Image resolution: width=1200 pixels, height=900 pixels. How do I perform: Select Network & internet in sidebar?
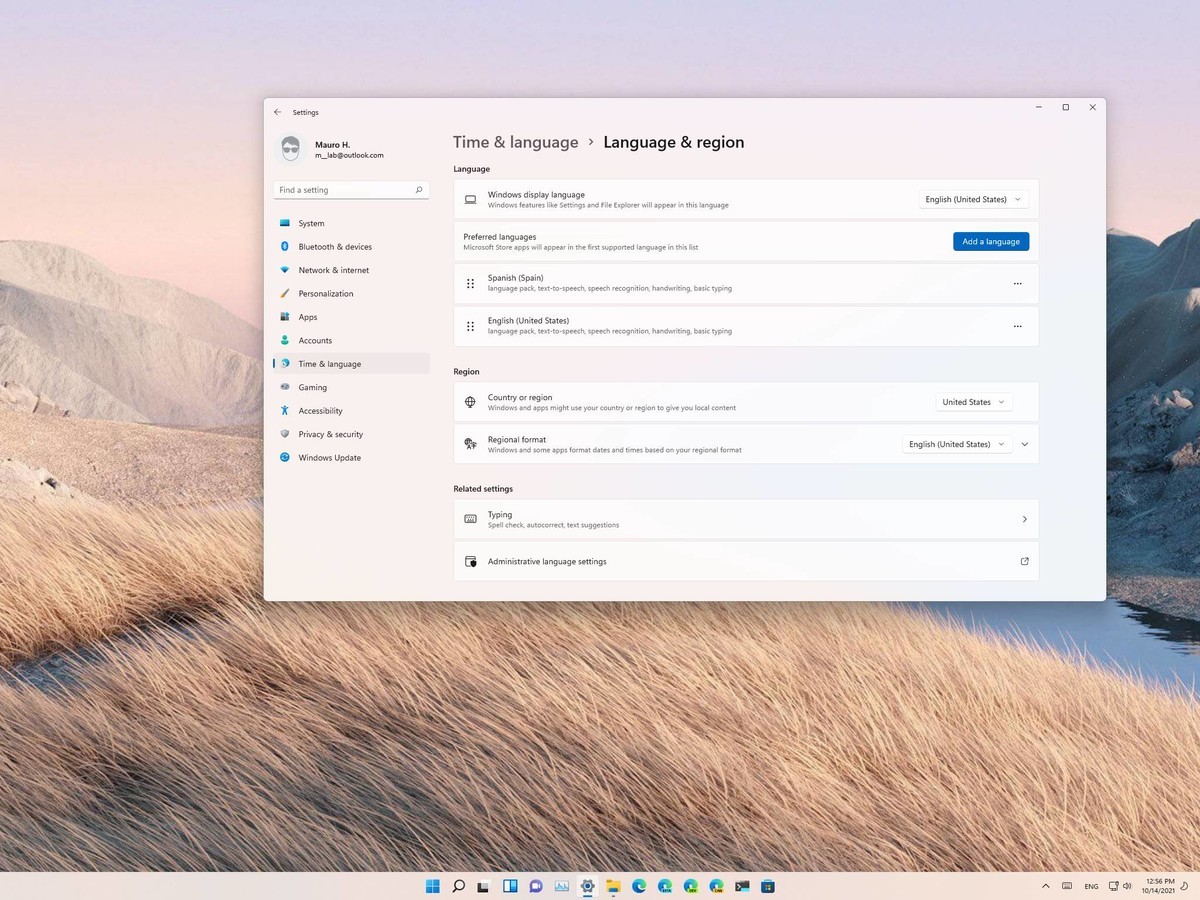351,270
